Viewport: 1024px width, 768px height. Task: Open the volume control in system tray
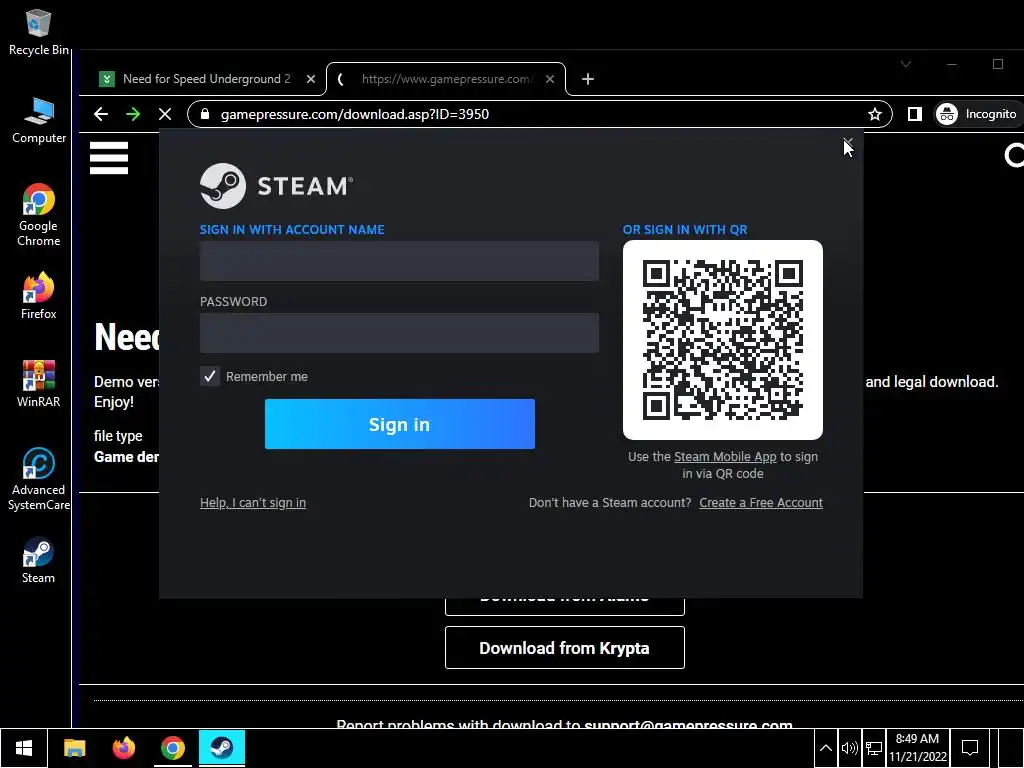849,748
